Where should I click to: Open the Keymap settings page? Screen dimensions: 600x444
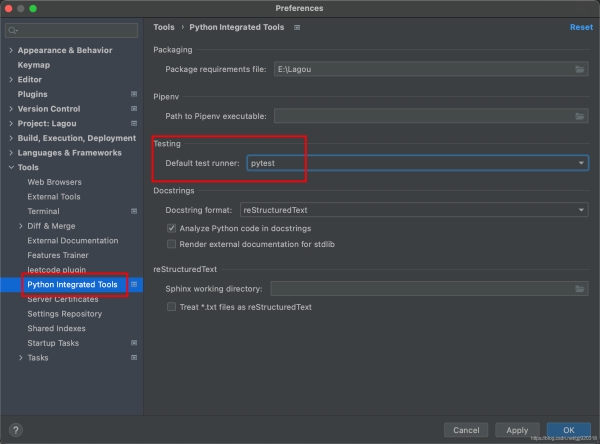click(x=33, y=65)
